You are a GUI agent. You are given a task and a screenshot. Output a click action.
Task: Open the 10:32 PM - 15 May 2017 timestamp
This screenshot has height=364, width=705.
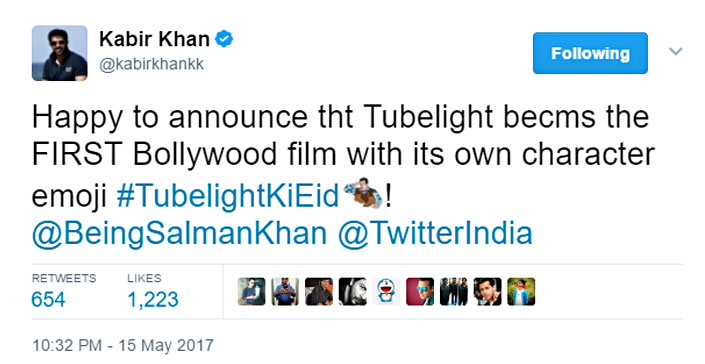coord(123,345)
